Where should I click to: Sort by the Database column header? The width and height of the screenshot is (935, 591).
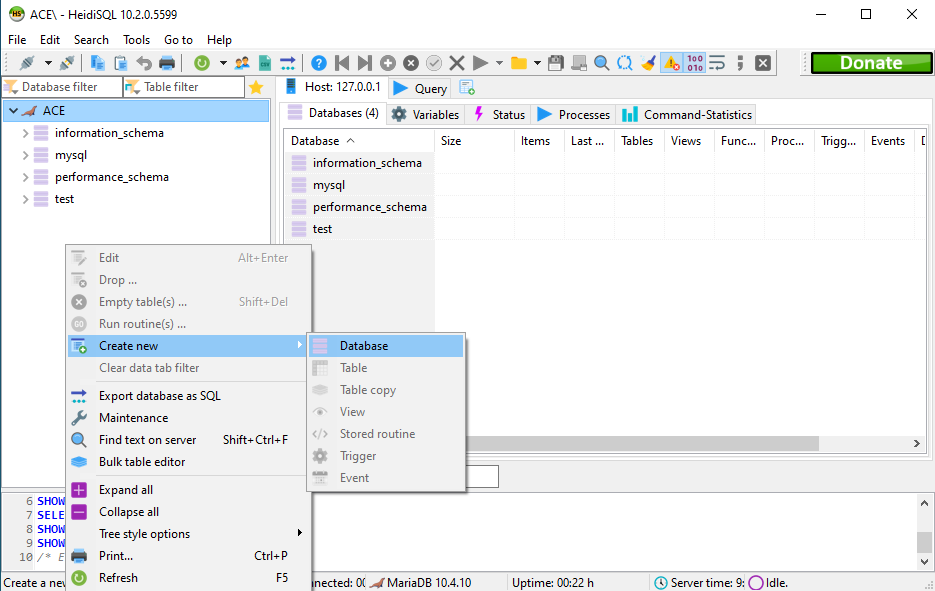tap(360, 141)
